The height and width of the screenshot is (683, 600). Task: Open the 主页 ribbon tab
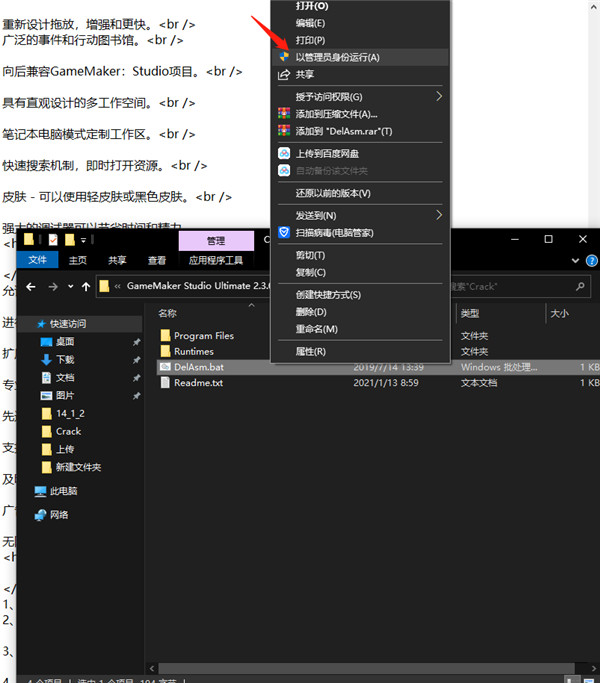[x=78, y=260]
